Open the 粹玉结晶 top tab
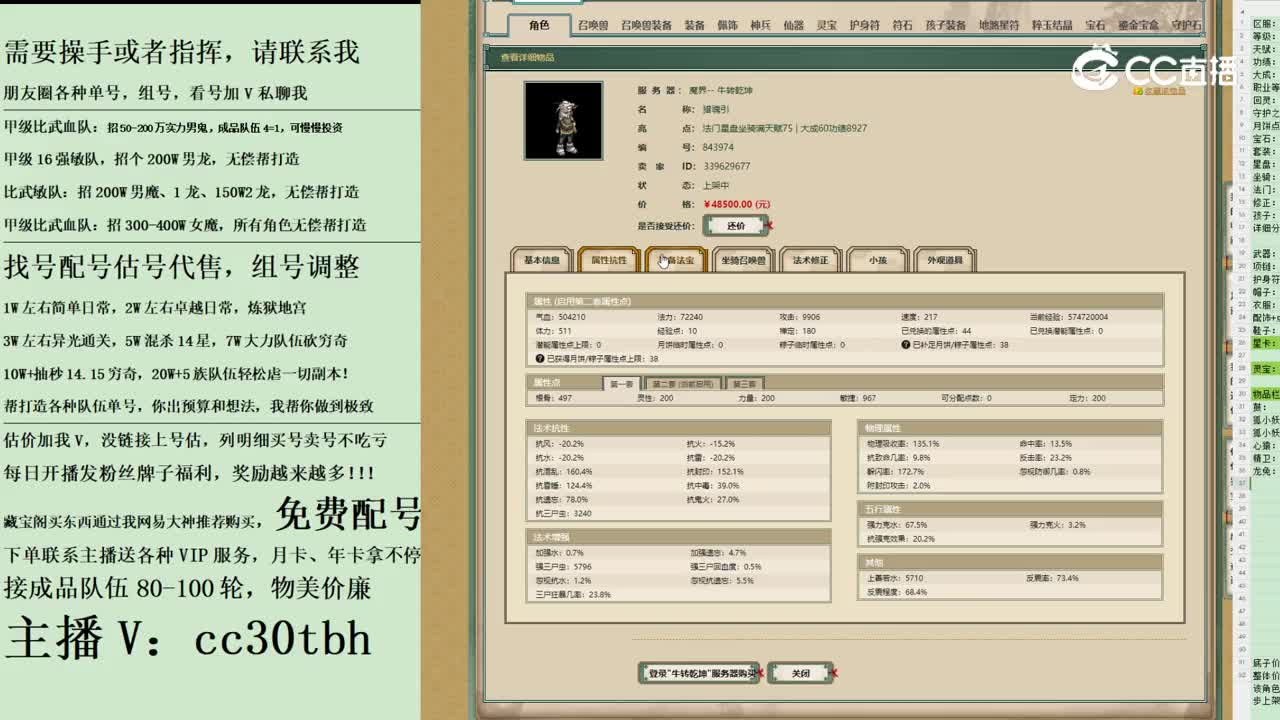This screenshot has height=720, width=1280. coord(1052,26)
